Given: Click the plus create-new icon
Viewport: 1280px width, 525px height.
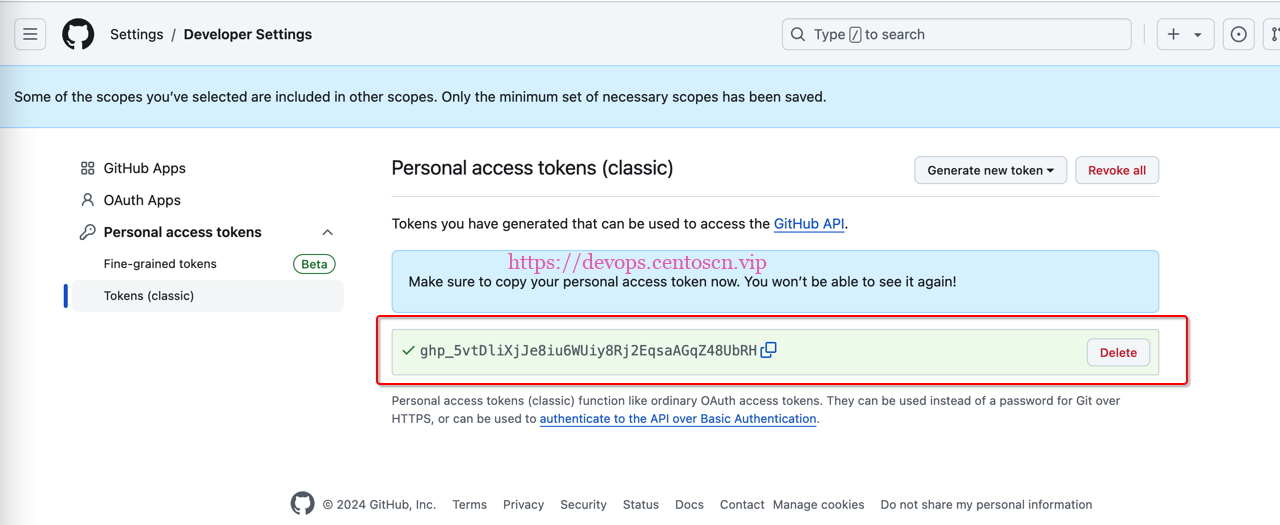Looking at the screenshot, I should pos(1174,34).
